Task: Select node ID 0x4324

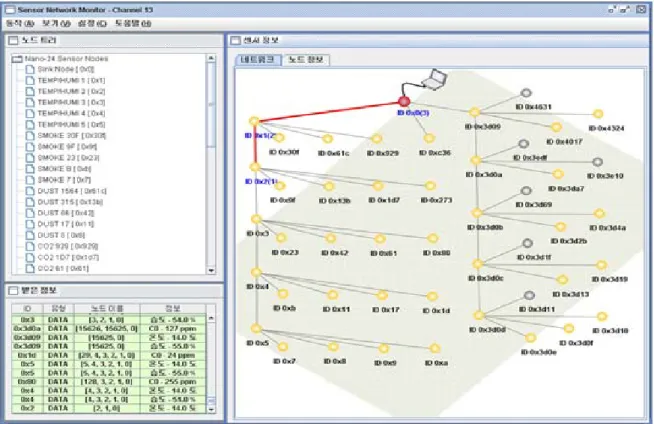Action: point(598,113)
